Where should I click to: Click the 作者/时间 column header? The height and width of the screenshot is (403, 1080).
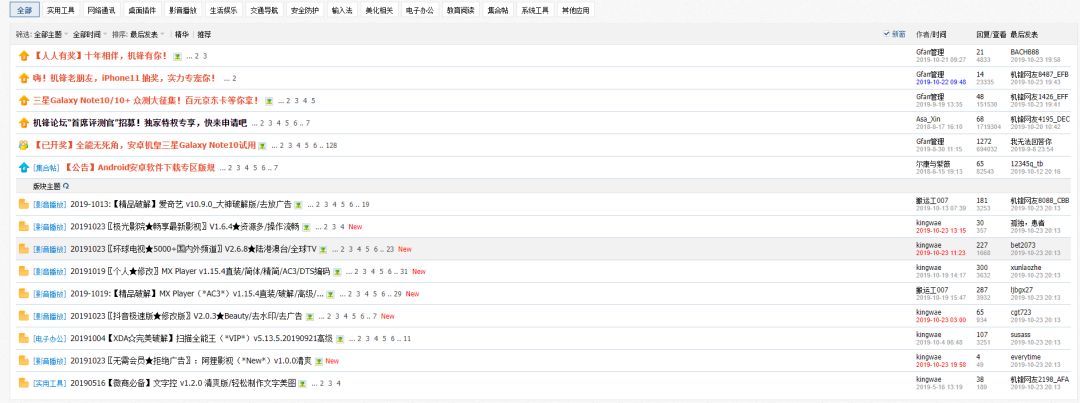pos(931,34)
